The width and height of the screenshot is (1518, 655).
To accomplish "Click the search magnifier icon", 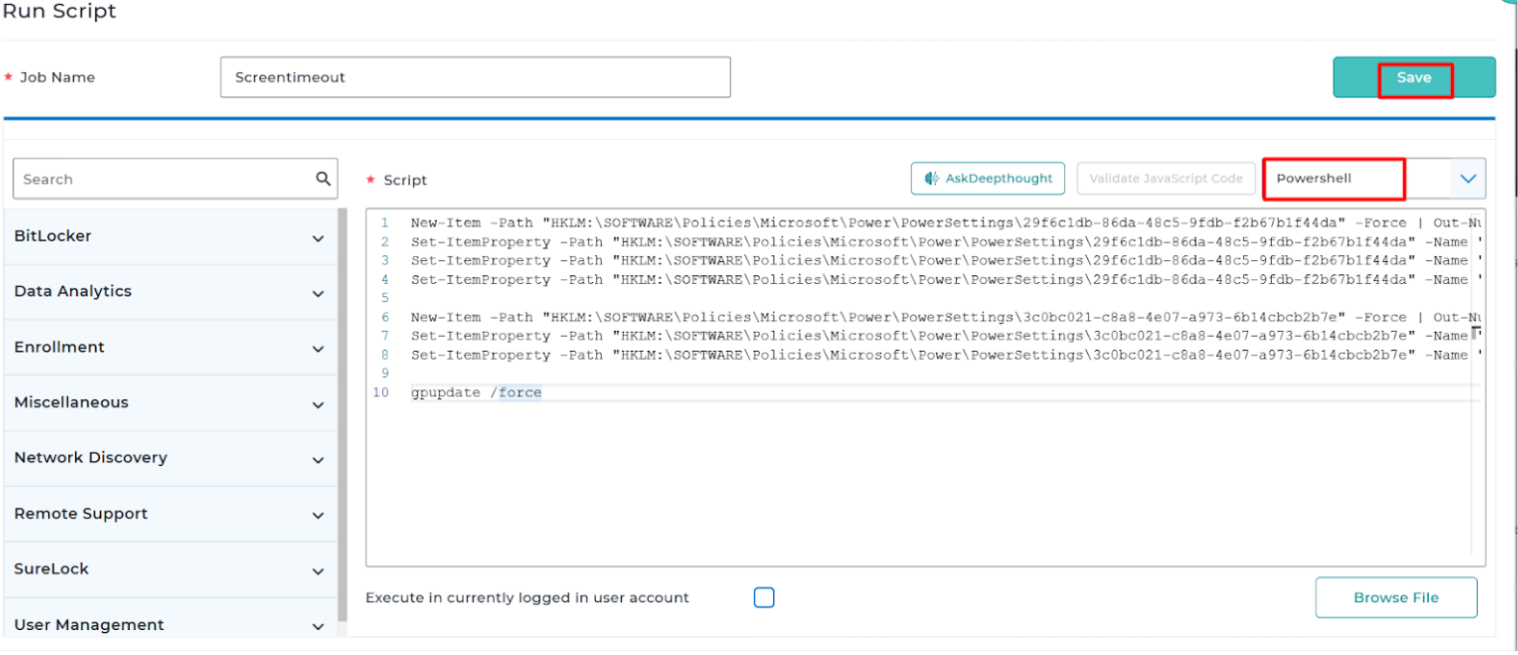I will (x=322, y=179).
